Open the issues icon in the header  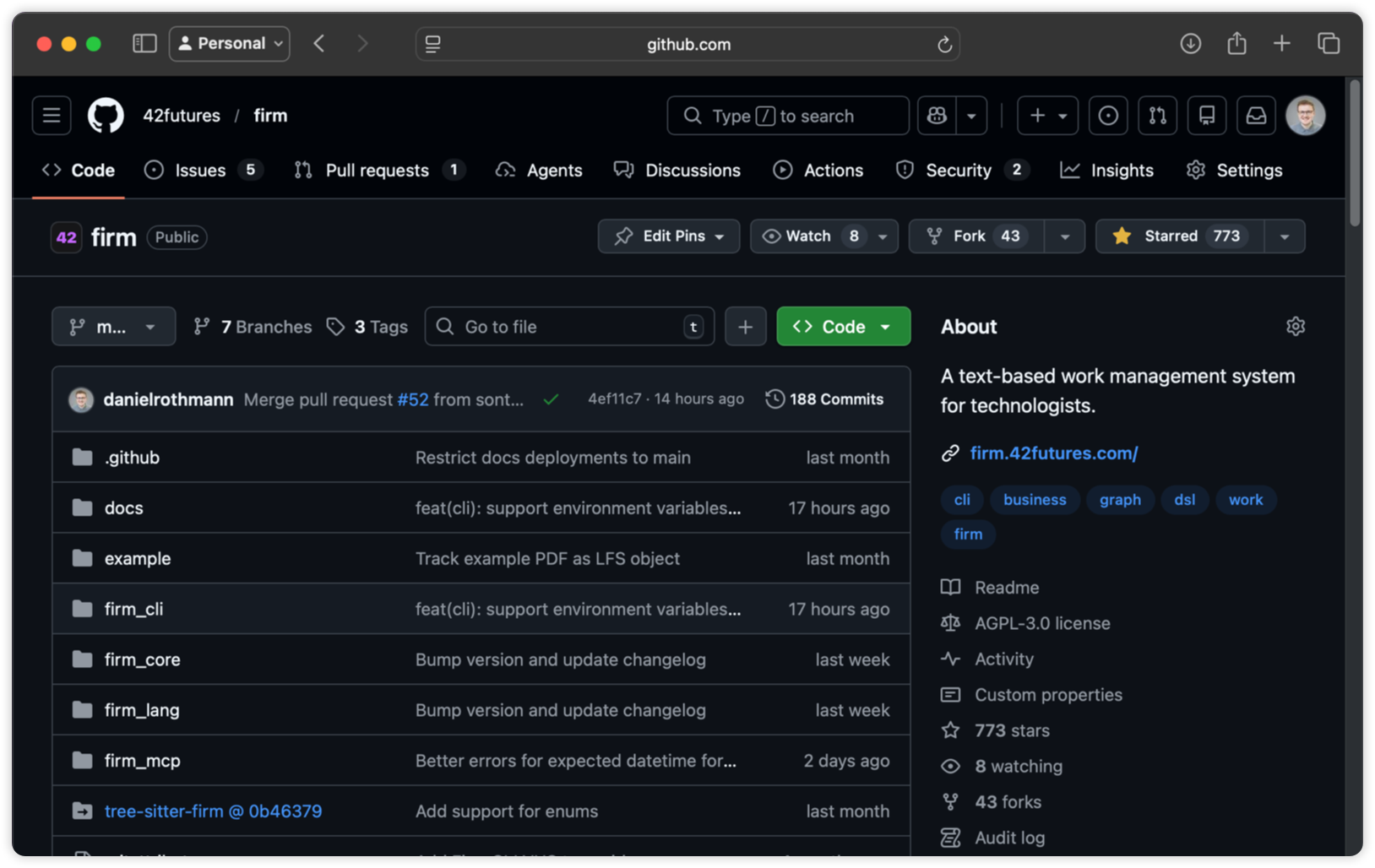tap(1108, 116)
